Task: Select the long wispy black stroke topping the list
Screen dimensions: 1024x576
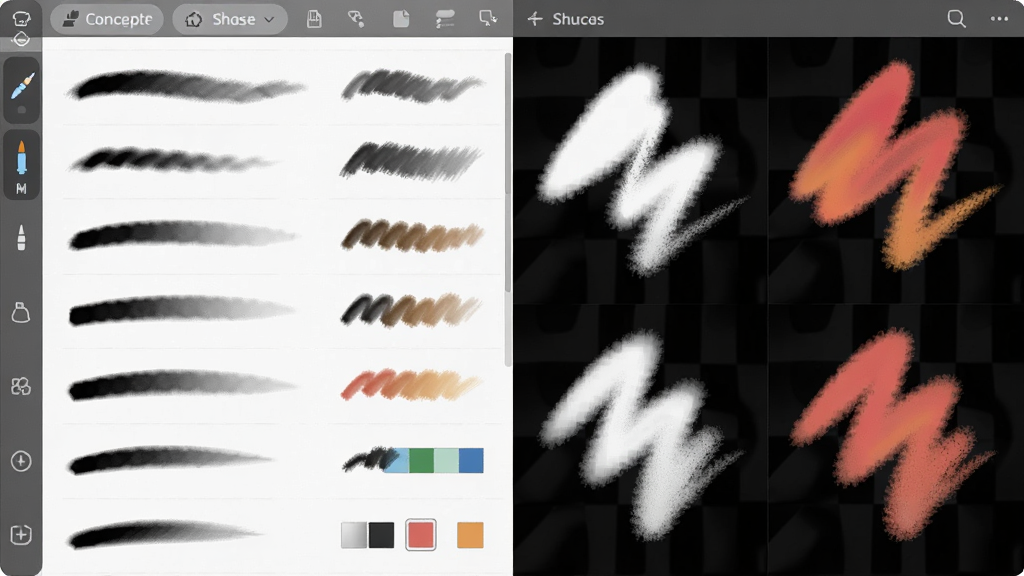Action: point(185,86)
